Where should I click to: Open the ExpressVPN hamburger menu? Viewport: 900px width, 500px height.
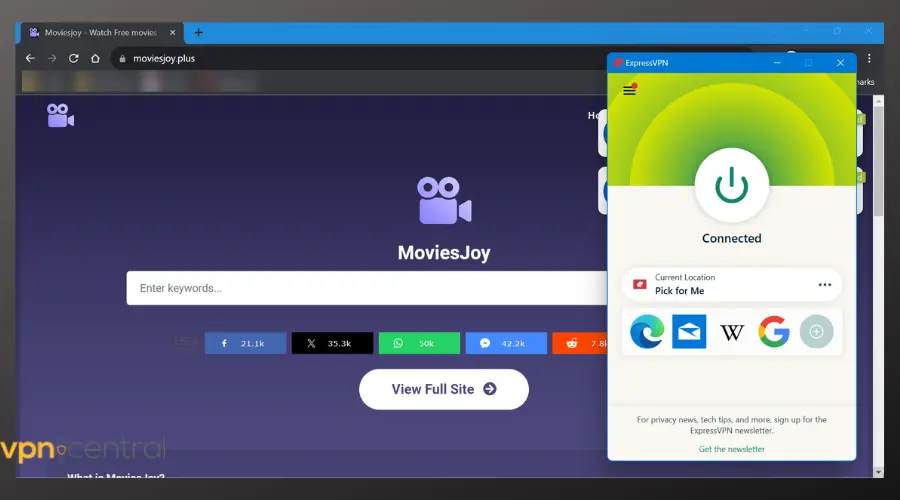[630, 90]
